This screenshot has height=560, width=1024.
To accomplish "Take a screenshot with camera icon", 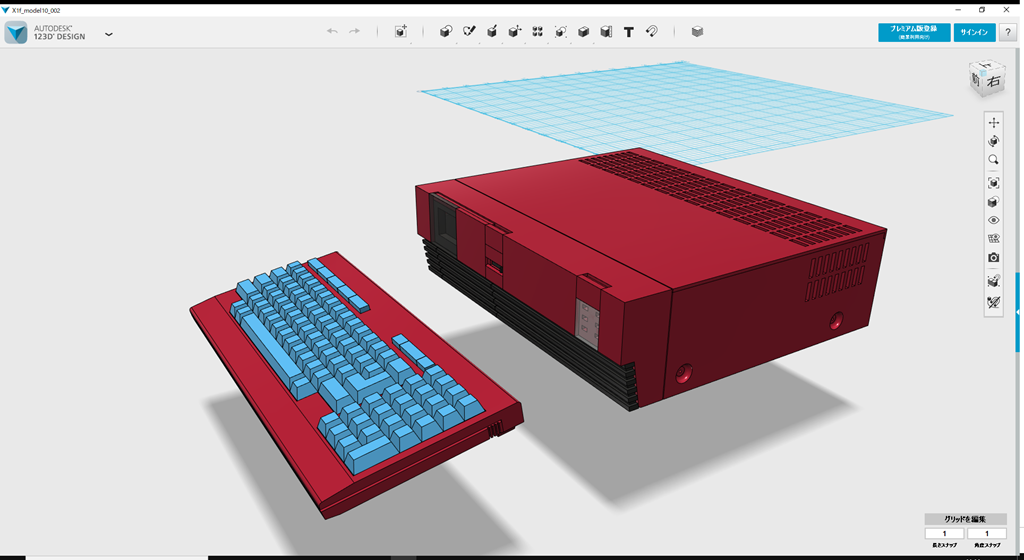I will coord(993,258).
